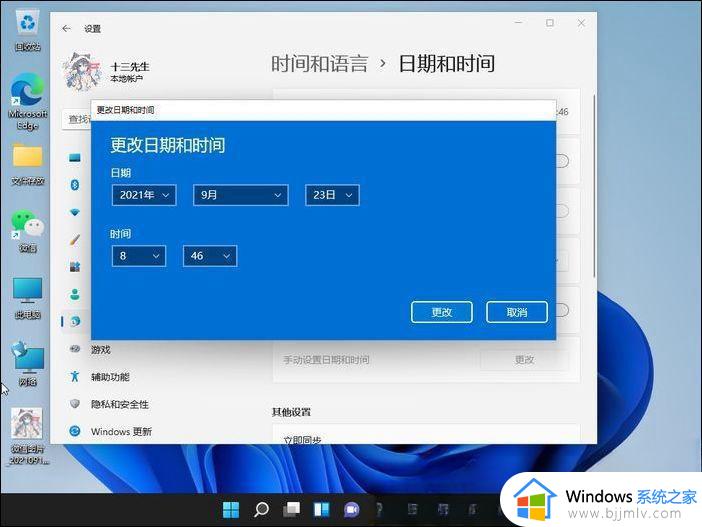Select the This PC desktop icon

(27, 298)
